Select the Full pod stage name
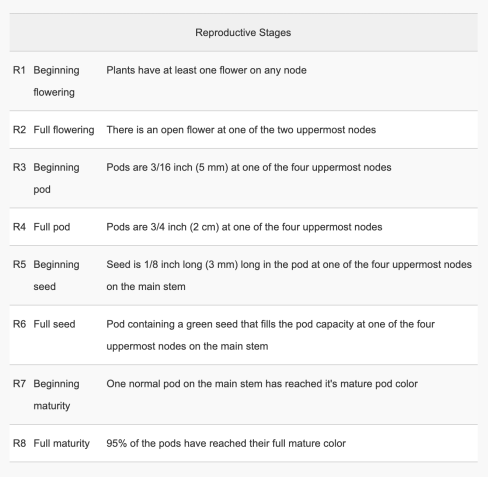The height and width of the screenshot is (477, 488). pyautogui.click(x=52, y=227)
